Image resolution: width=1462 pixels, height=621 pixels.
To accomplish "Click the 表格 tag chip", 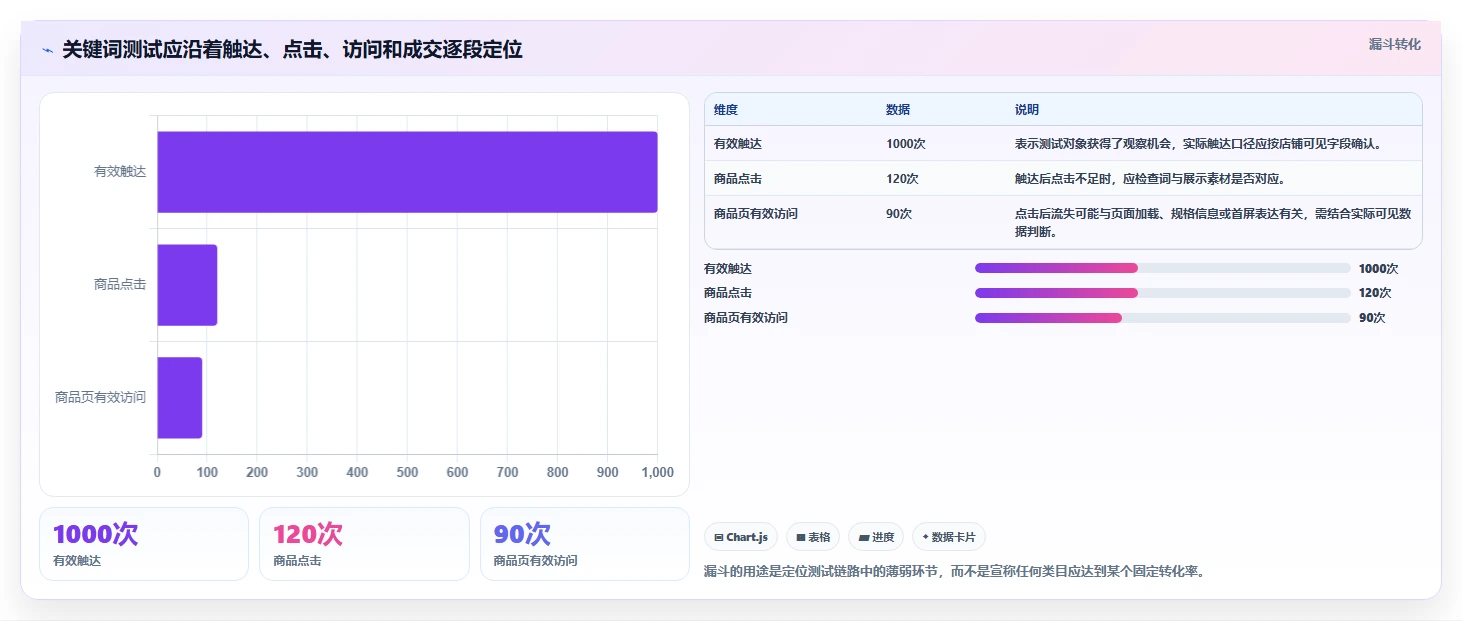I will 813,537.
